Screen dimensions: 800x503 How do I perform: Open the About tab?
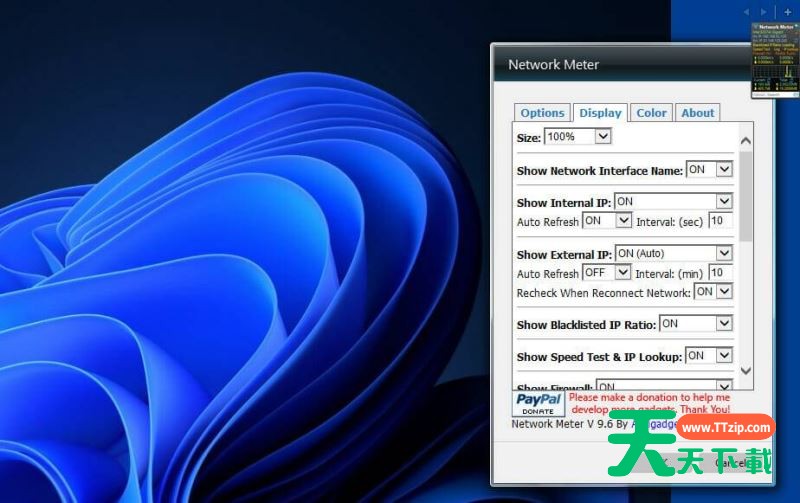(x=697, y=113)
